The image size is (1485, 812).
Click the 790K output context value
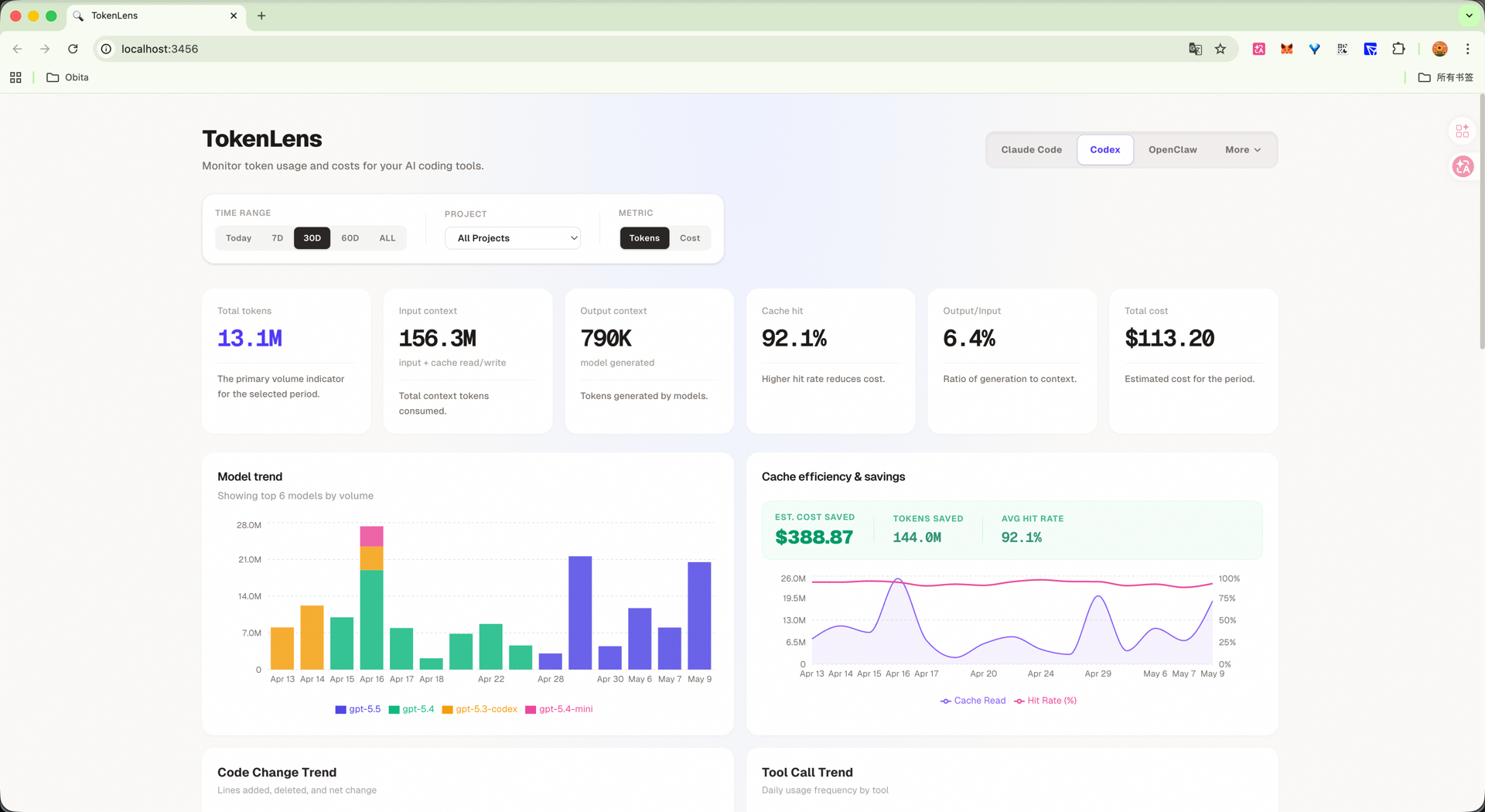(606, 339)
